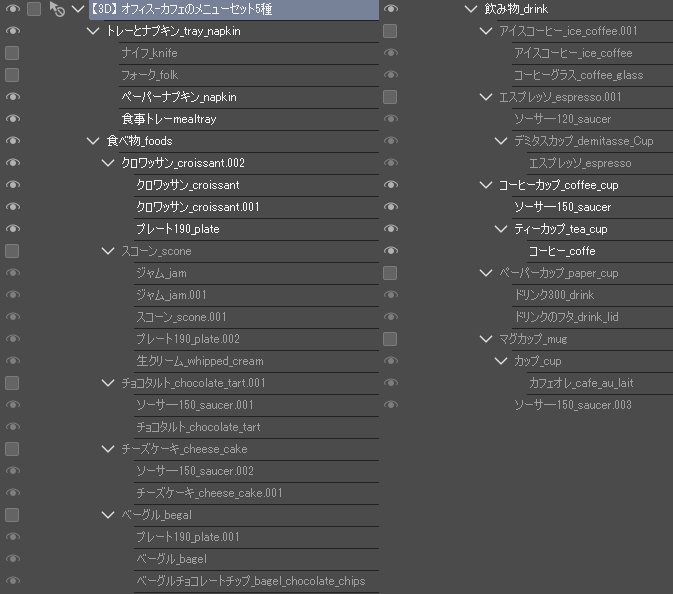Enable the チーズケーキ_cheese_cake group checkbox
The image size is (673, 594).
tap(12, 449)
